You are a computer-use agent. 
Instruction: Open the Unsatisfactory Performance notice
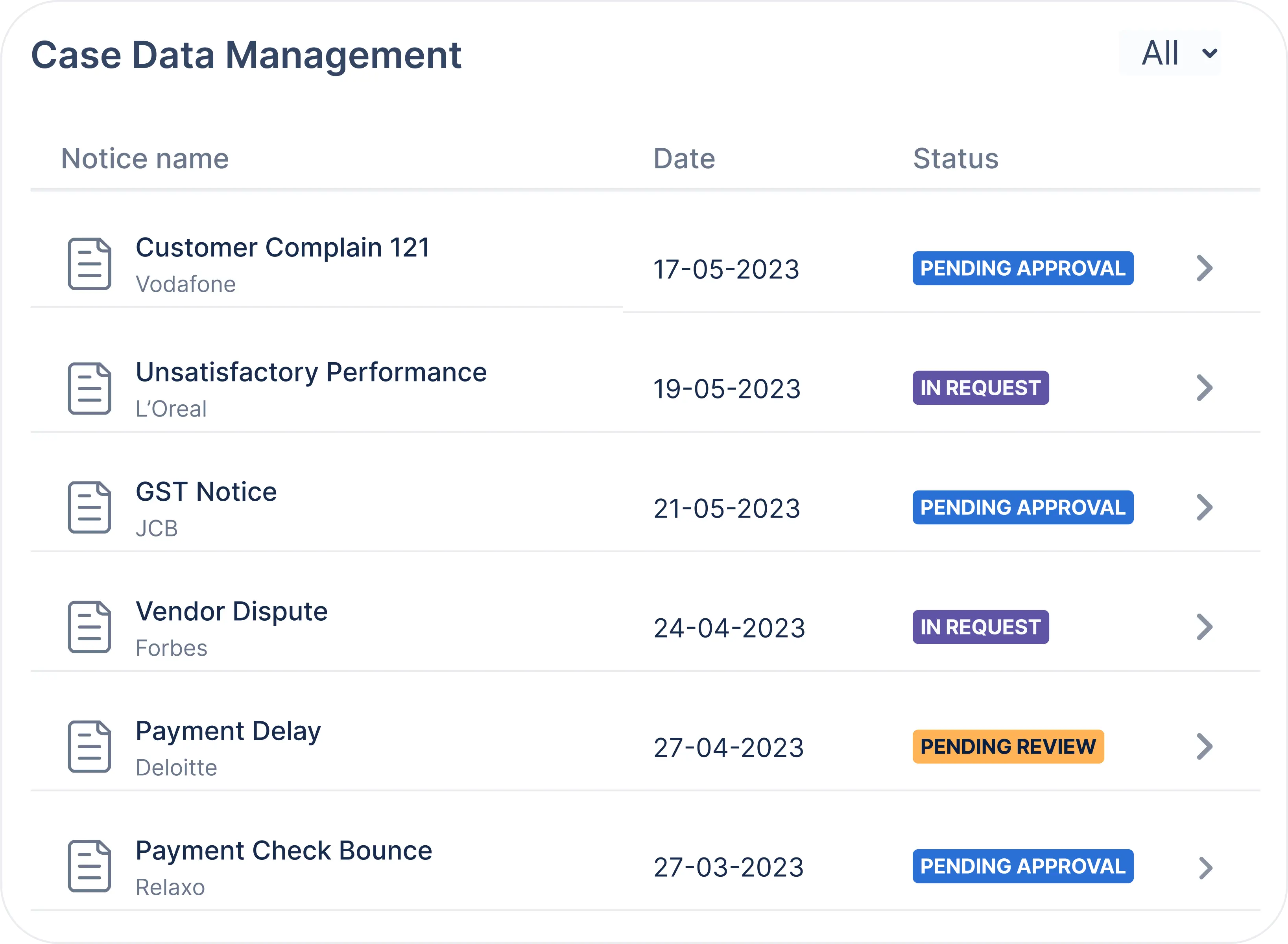pyautogui.click(x=312, y=372)
